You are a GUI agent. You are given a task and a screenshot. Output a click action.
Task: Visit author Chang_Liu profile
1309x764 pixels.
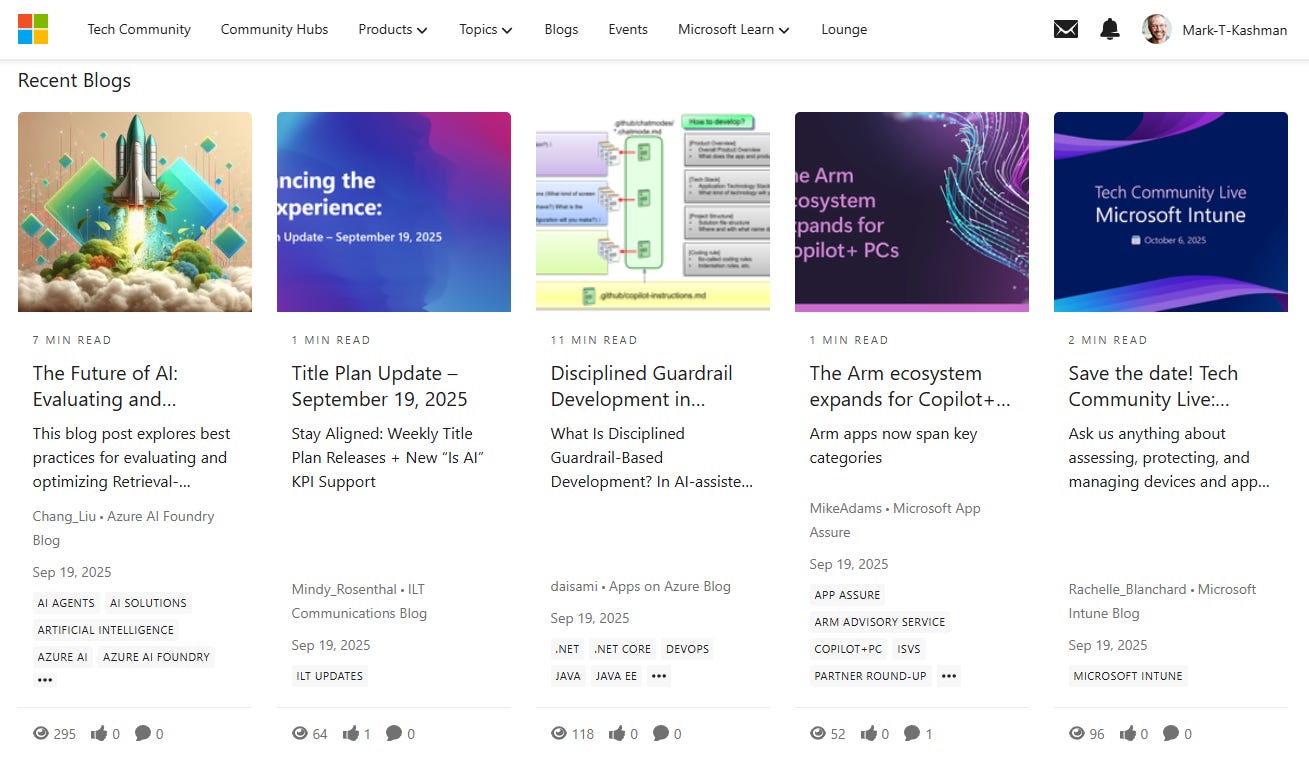click(63, 516)
